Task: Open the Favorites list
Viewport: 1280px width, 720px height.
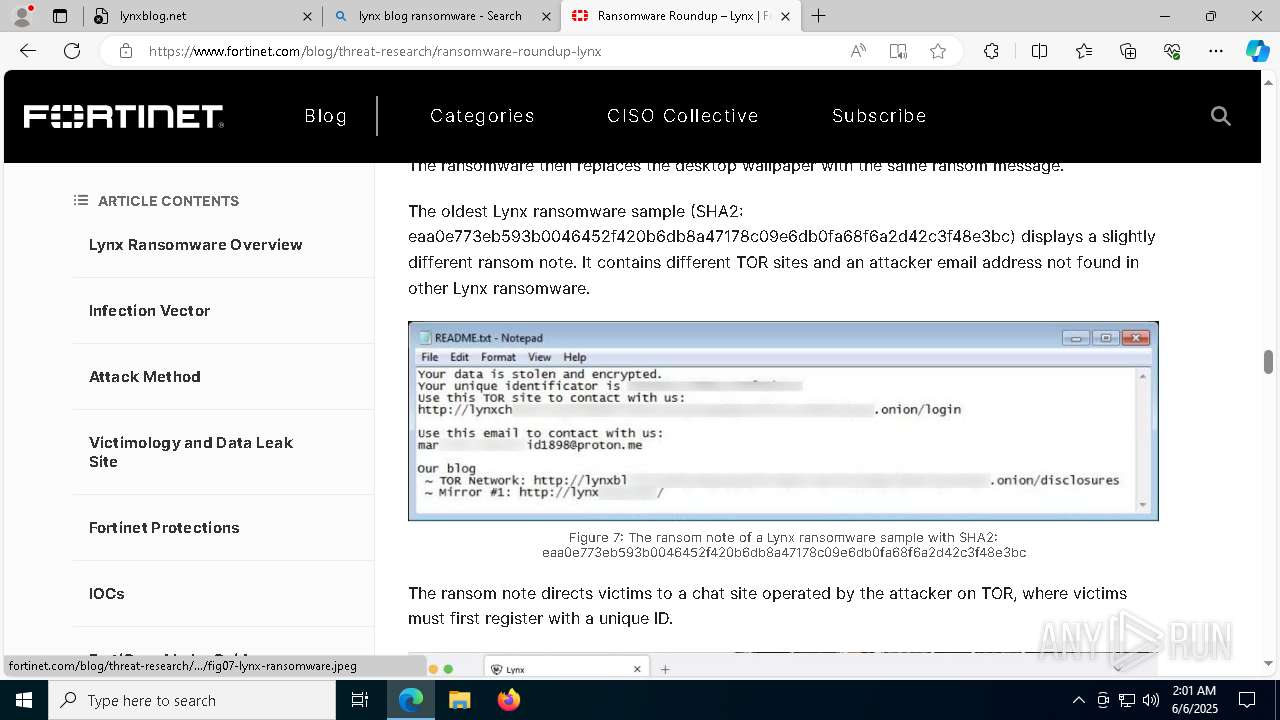Action: (x=1084, y=51)
